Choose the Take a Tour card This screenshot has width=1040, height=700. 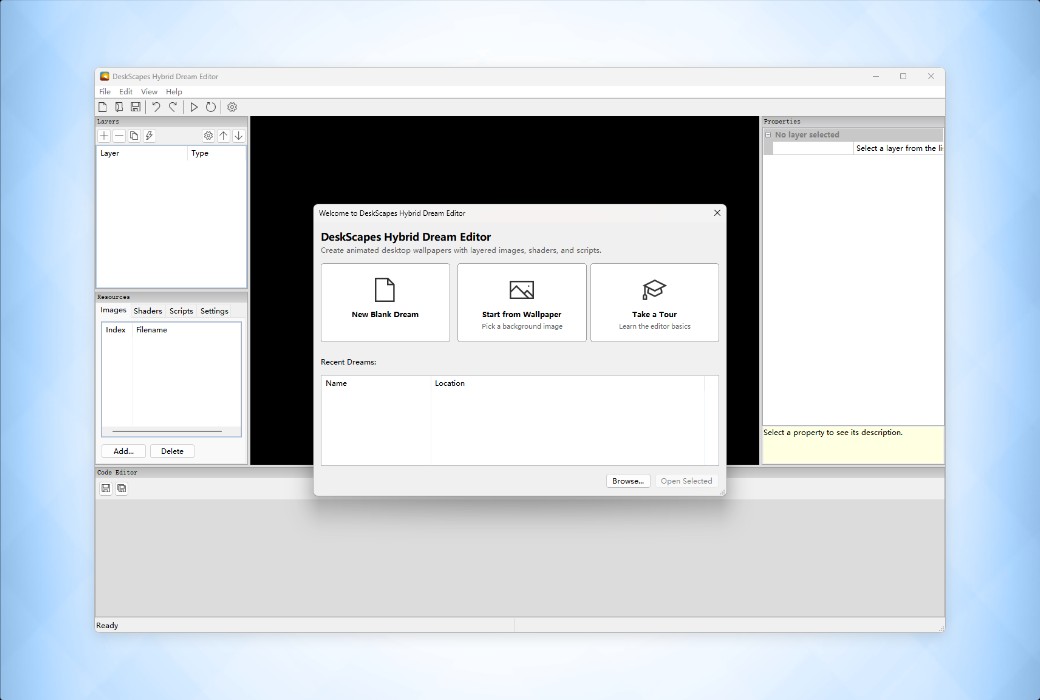tap(655, 303)
